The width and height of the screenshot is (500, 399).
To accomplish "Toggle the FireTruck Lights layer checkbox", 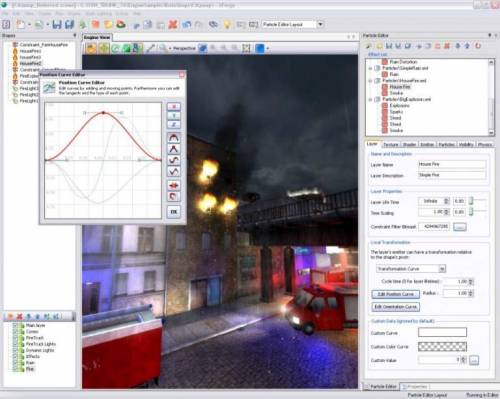I will coord(15,344).
